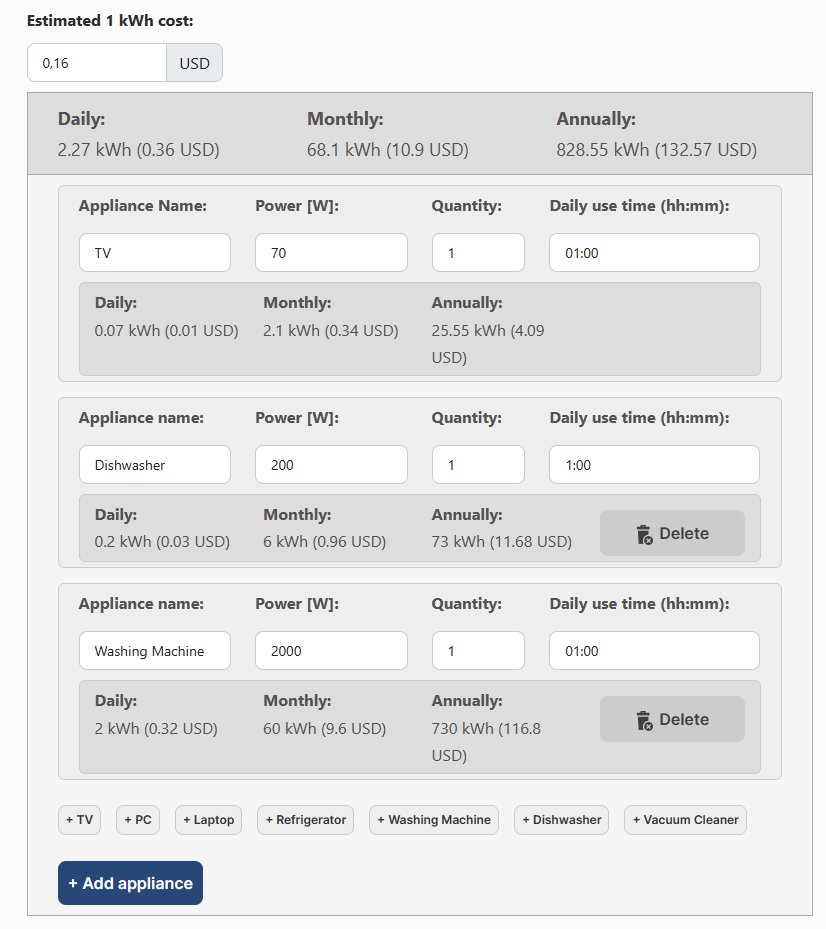Click the Dishwasher appliance name field

155,465
